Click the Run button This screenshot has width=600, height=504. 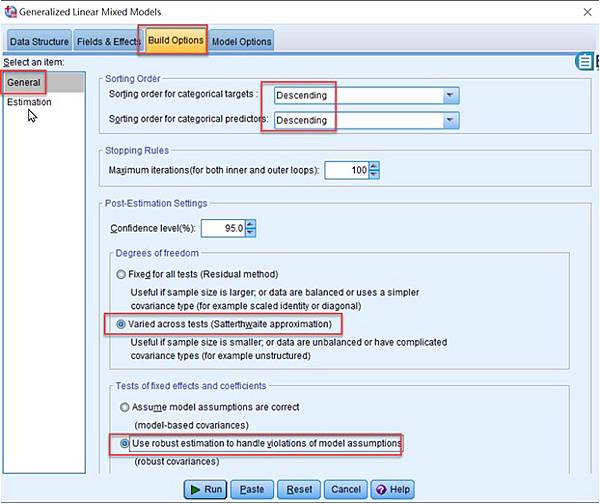coord(205,489)
